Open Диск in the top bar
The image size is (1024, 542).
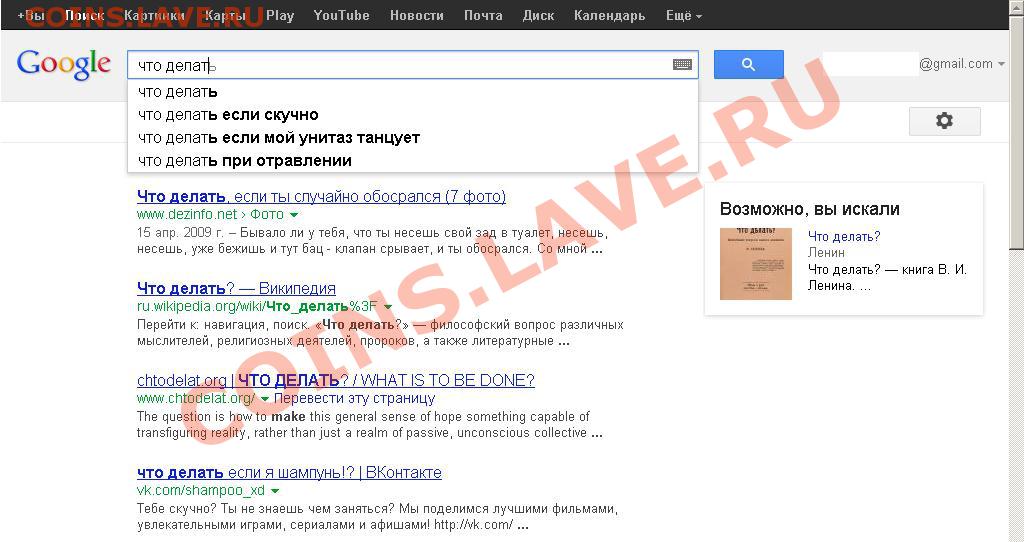538,15
